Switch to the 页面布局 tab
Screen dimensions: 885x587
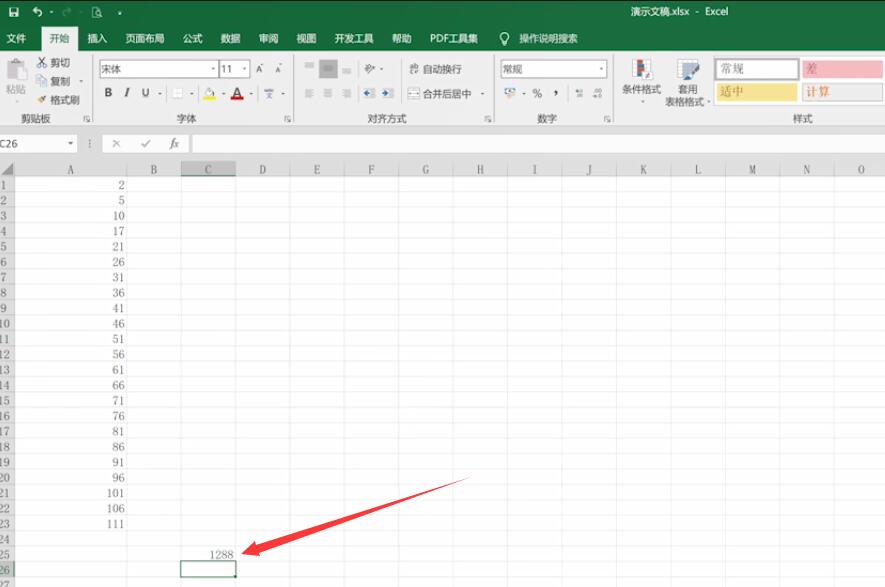point(145,38)
